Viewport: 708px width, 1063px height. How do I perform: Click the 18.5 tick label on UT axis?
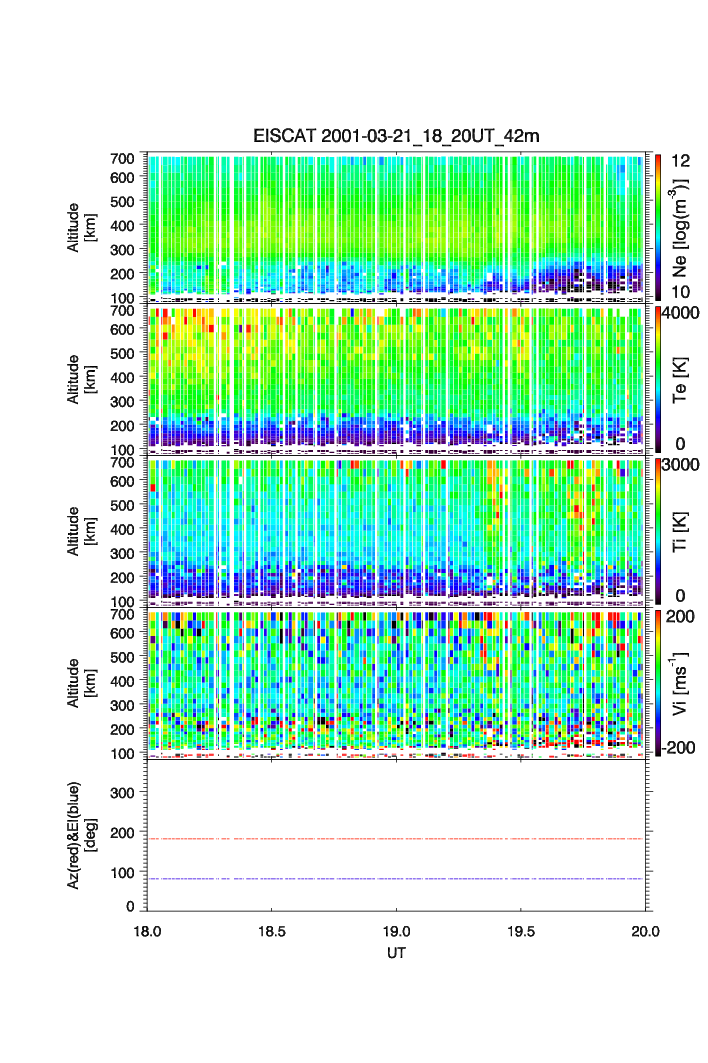click(273, 930)
